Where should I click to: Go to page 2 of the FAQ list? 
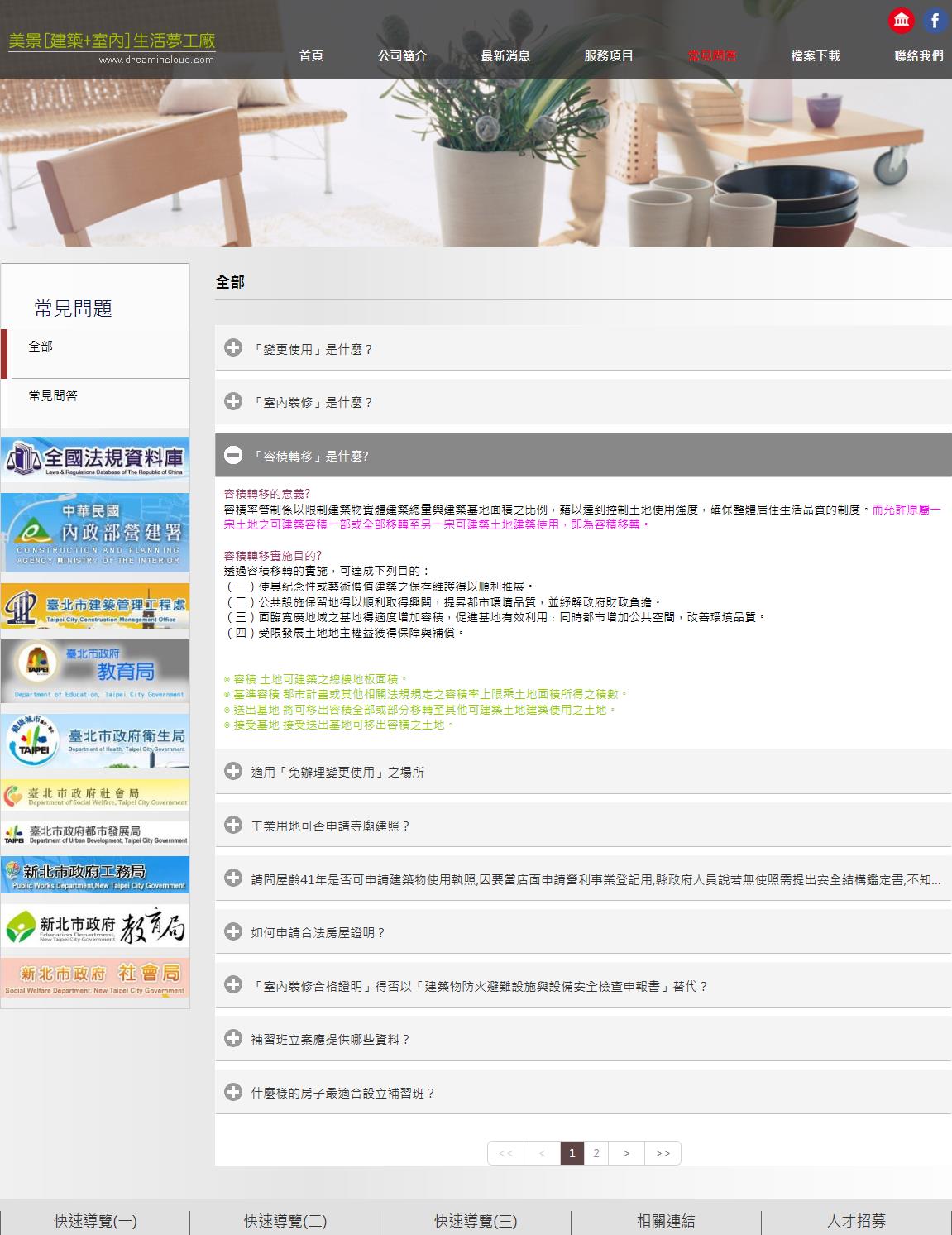pyautogui.click(x=596, y=1153)
